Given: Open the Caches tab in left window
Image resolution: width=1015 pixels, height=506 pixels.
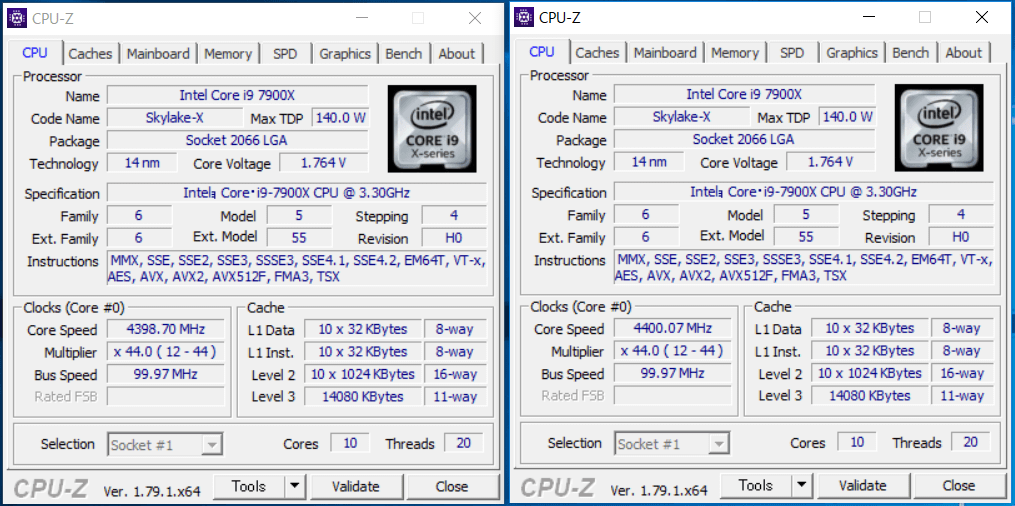Looking at the screenshot, I should pyautogui.click(x=90, y=54).
